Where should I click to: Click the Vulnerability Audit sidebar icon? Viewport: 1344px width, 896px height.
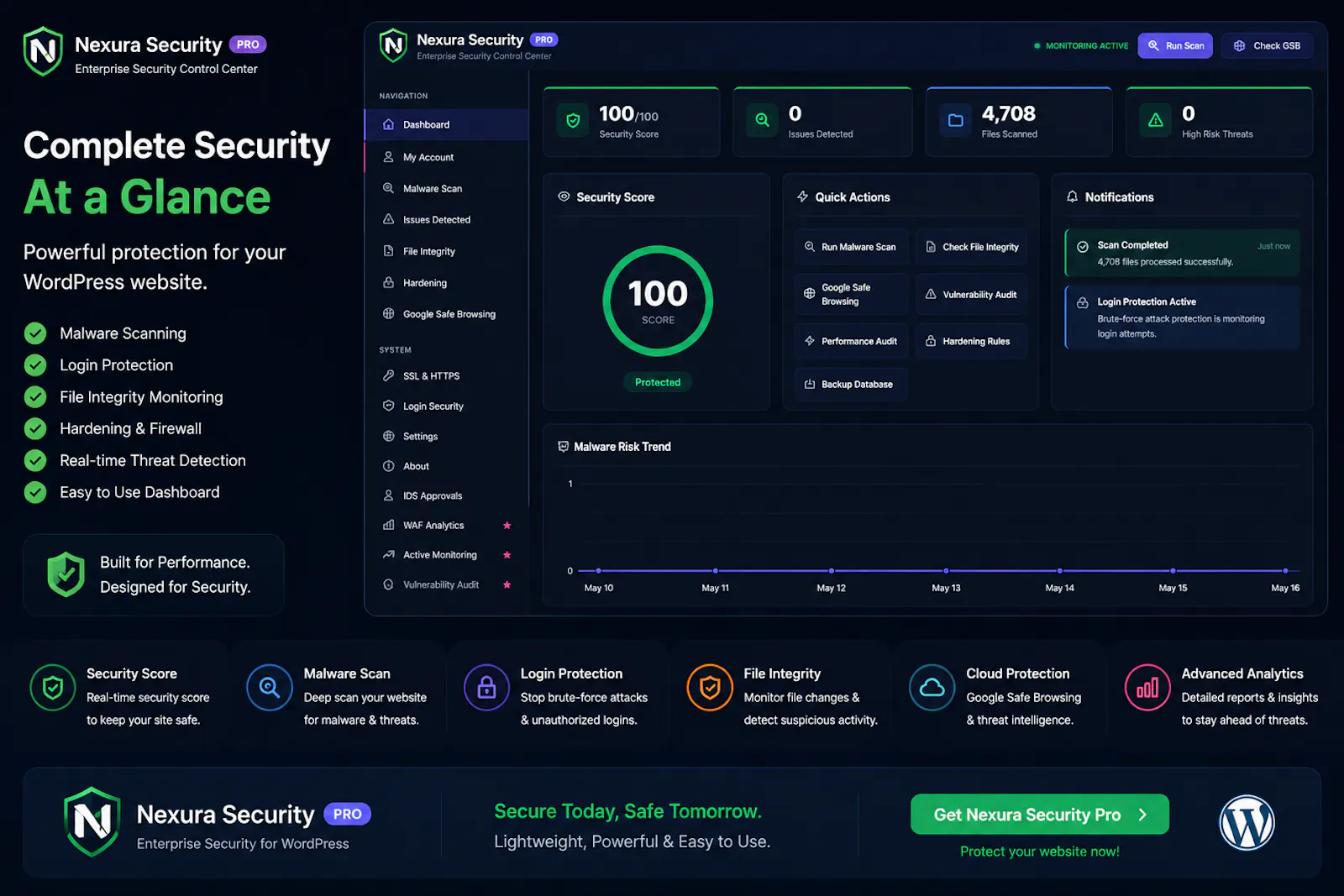388,584
